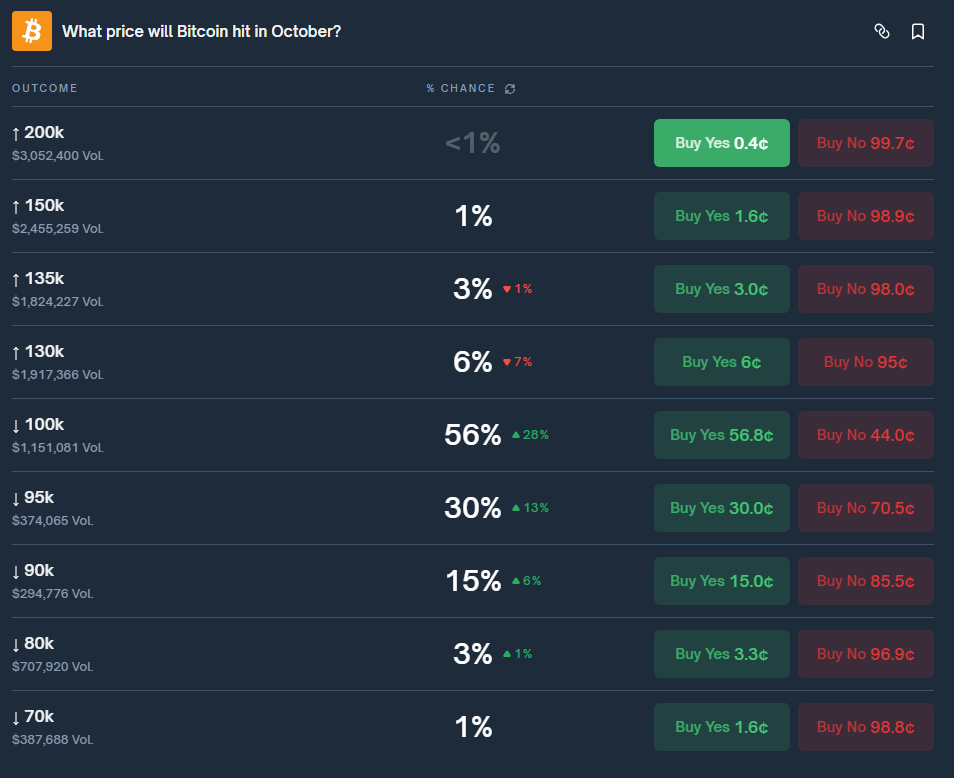The height and width of the screenshot is (778, 954).
Task: Buy No at 99.7¢ for 200k
Action: click(865, 143)
